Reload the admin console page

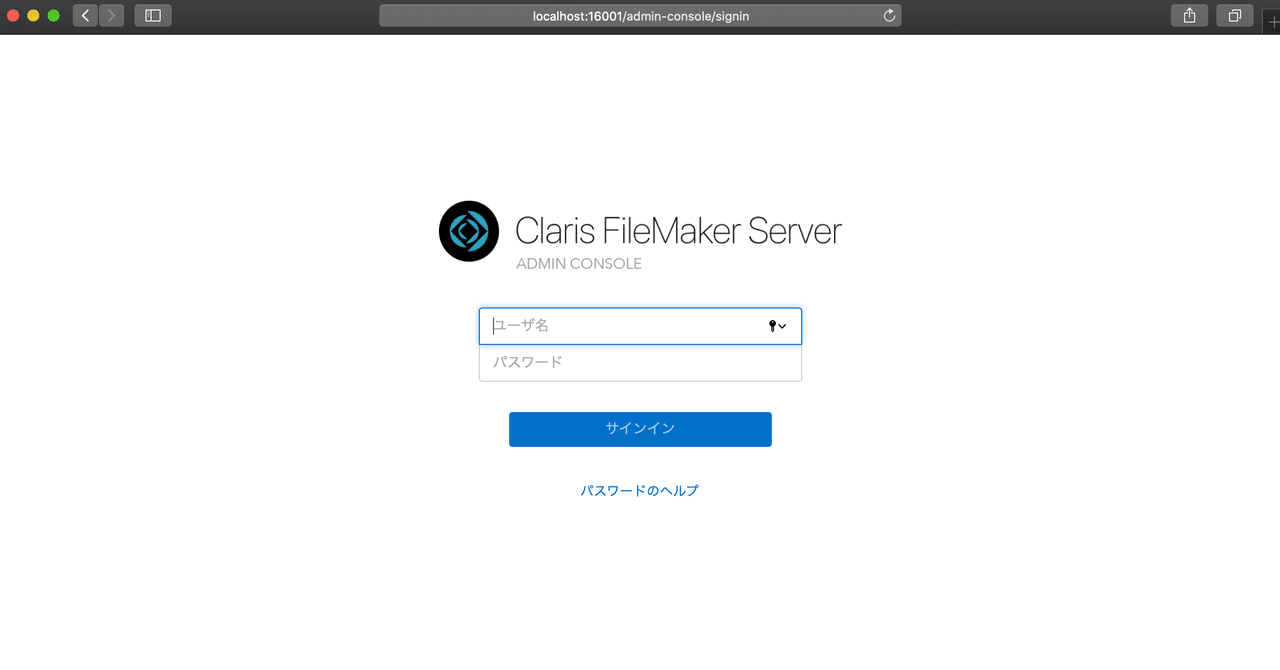coord(889,16)
